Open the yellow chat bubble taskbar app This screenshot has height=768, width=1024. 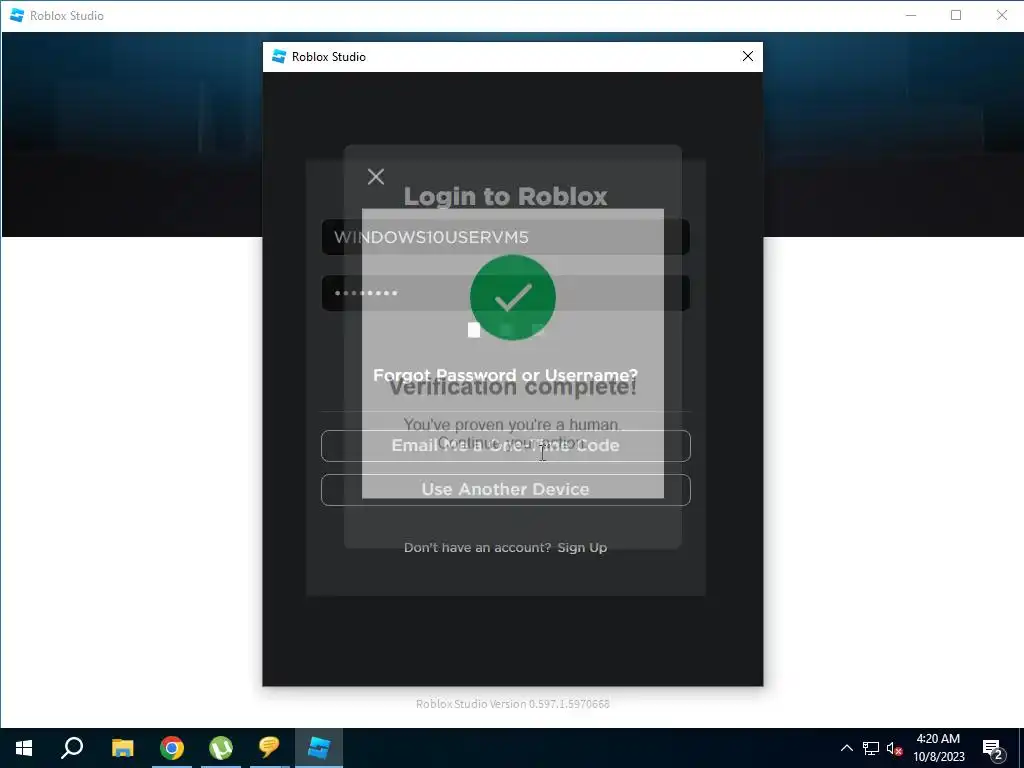pyautogui.click(x=269, y=748)
